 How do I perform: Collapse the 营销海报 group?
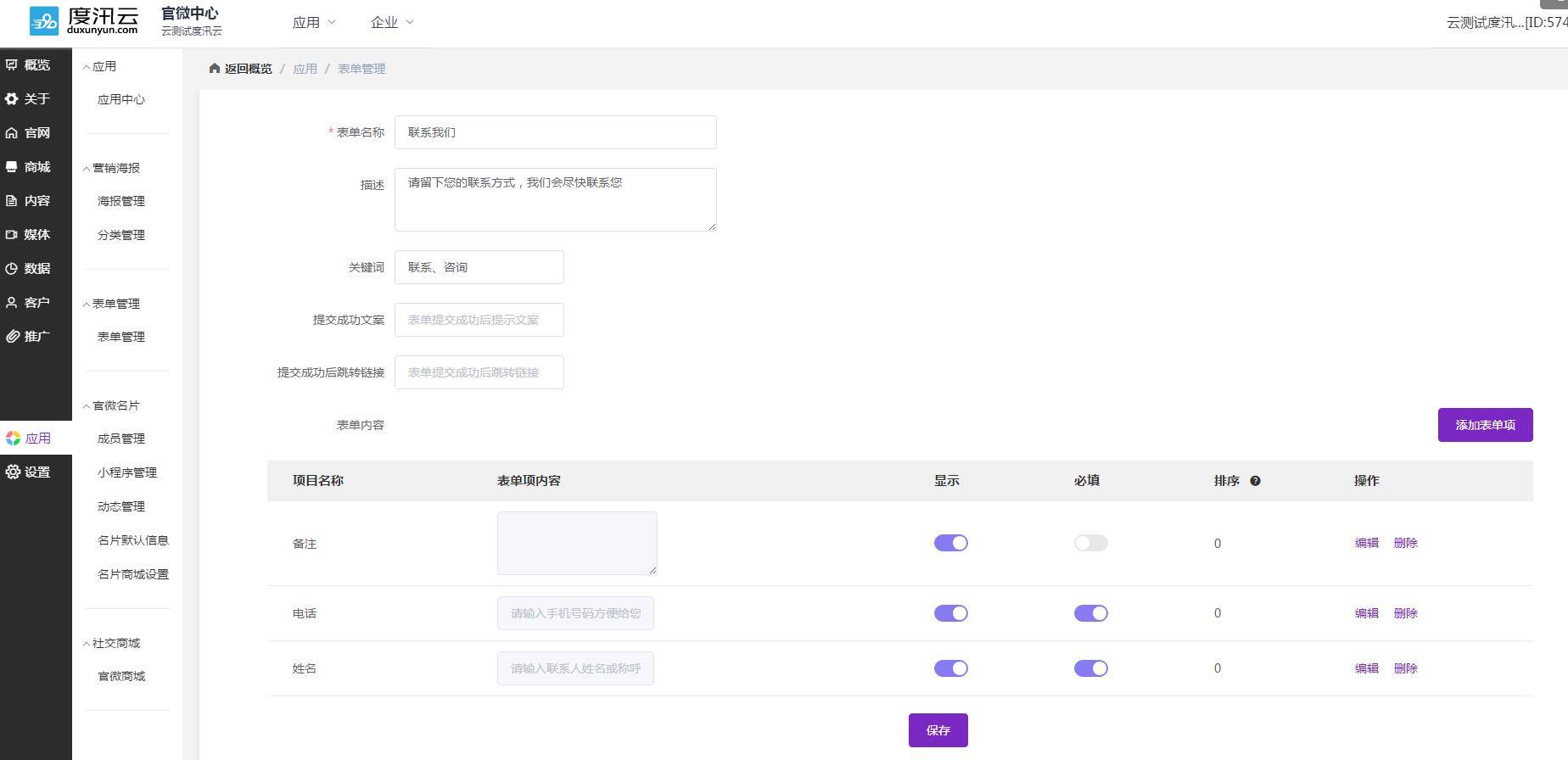point(111,168)
